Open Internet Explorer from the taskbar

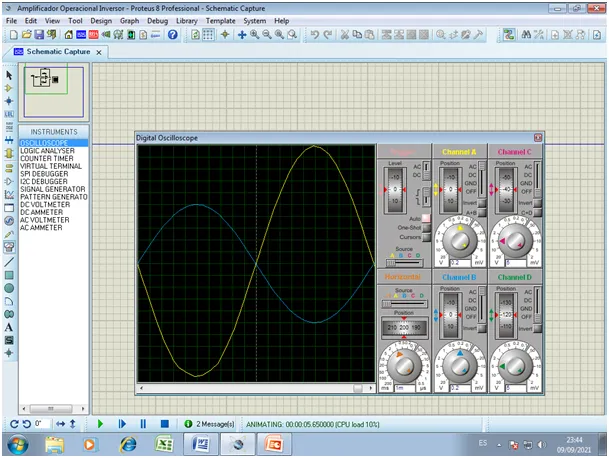tap(128, 444)
